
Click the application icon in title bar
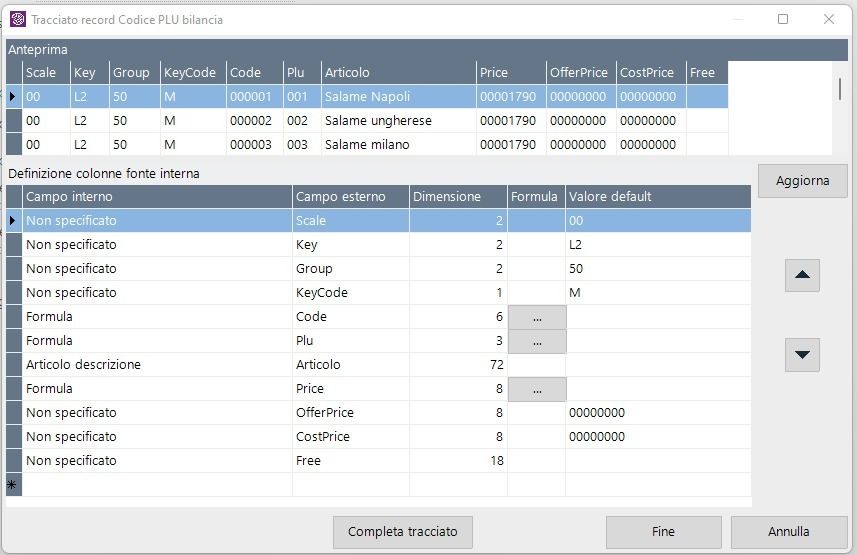[17, 19]
